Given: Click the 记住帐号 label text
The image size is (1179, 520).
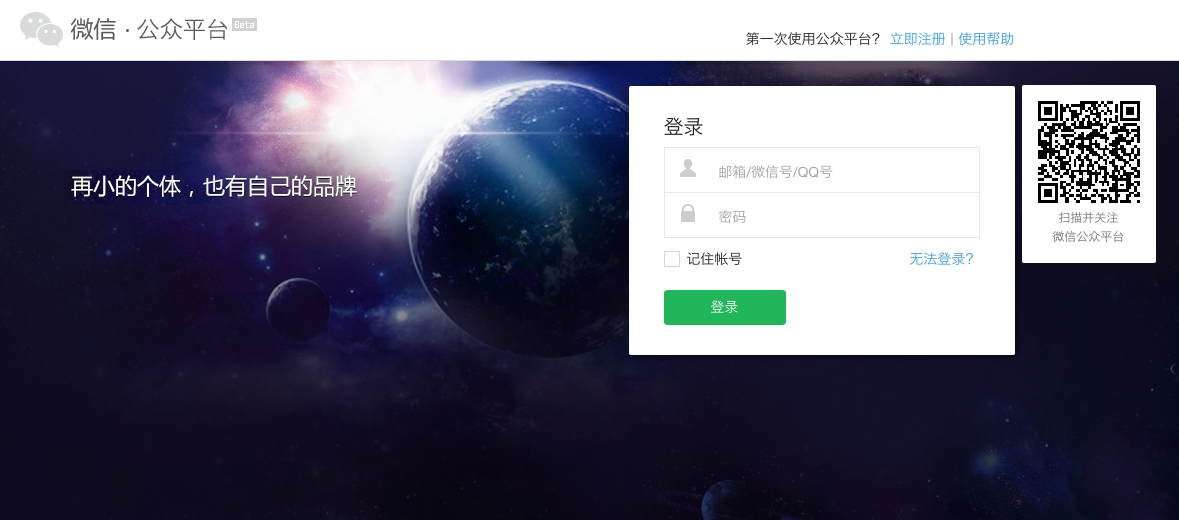Looking at the screenshot, I should (x=714, y=259).
